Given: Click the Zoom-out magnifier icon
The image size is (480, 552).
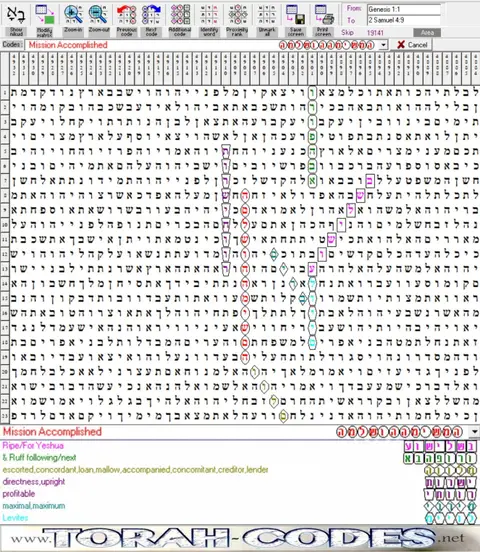Looking at the screenshot, I should pos(98,14).
